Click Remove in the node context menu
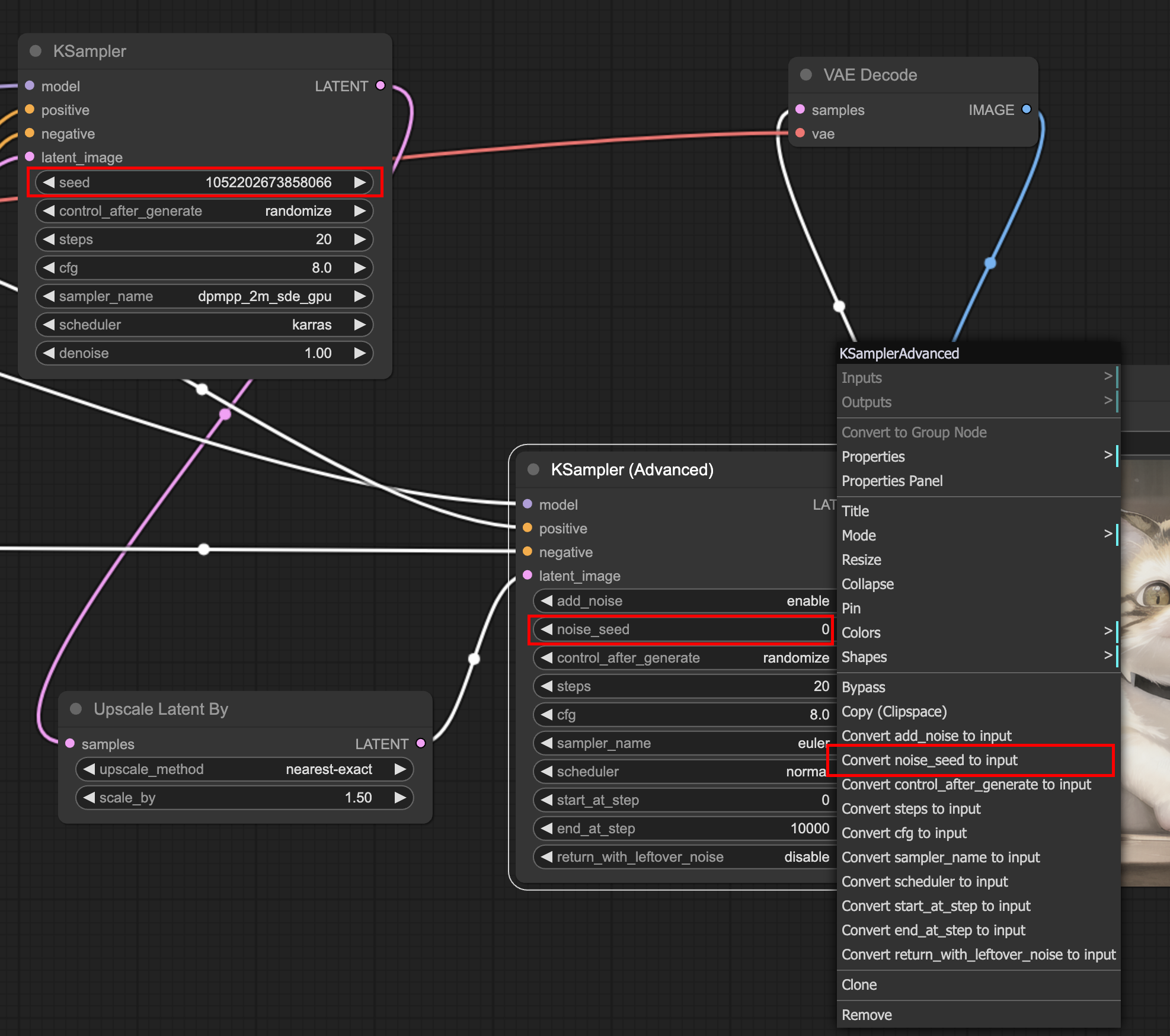1170x1036 pixels. coord(867,1015)
